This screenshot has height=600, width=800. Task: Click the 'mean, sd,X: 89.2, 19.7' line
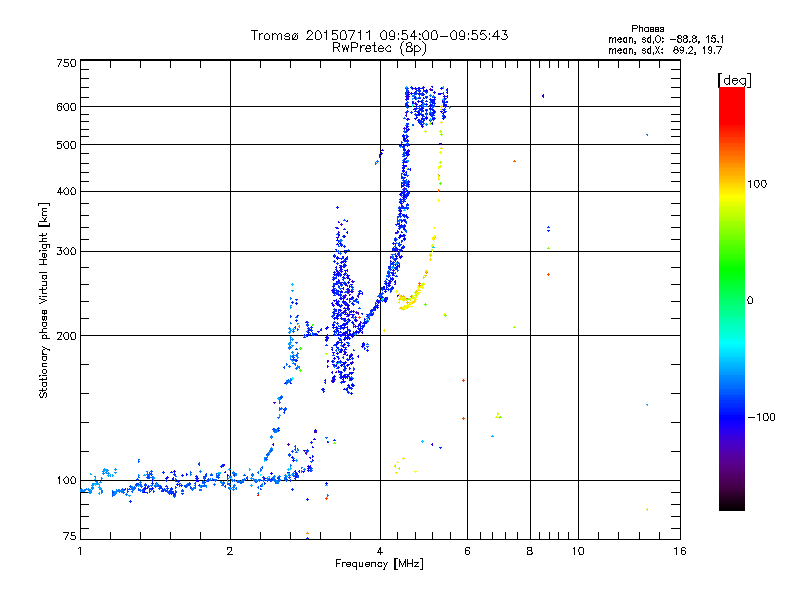click(665, 51)
